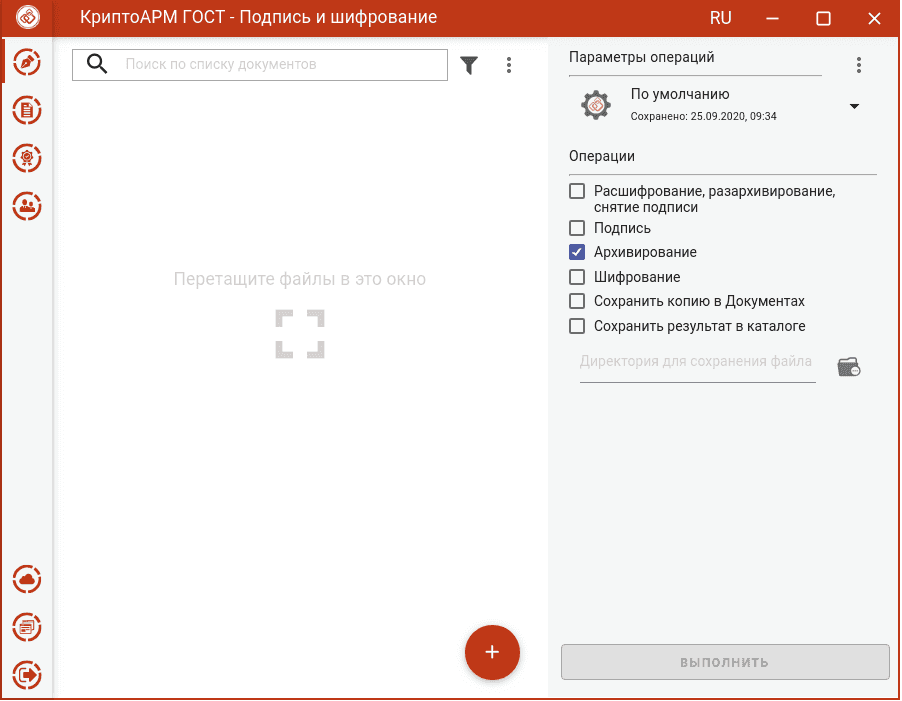902x701 pixels.
Task: Add files with the plus button
Action: (x=492, y=652)
